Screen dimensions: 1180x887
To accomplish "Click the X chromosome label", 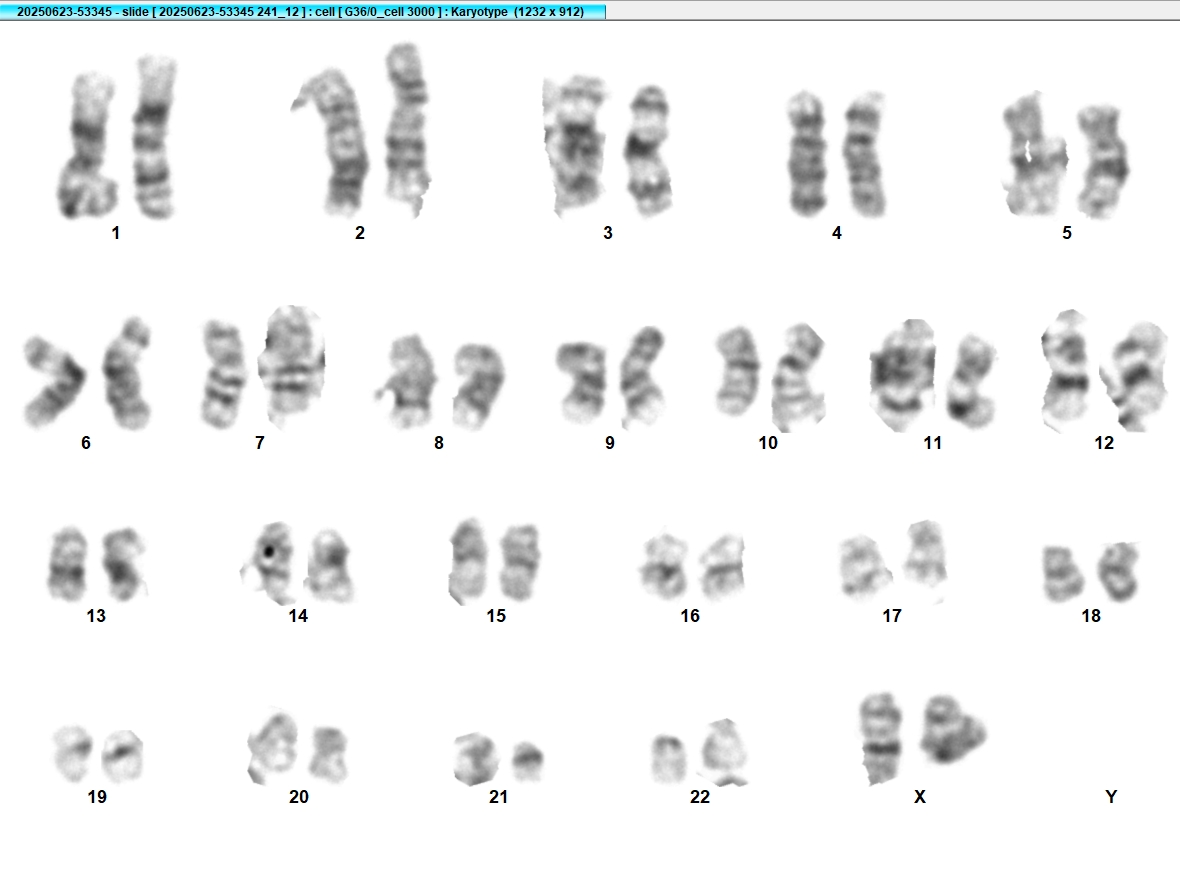I will point(920,797).
